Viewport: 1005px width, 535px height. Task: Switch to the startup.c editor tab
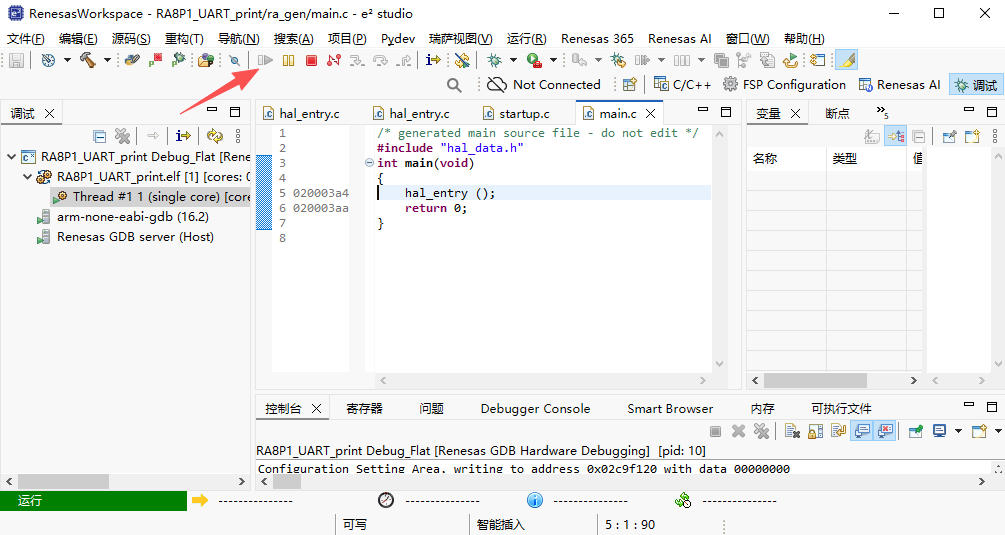click(x=517, y=113)
